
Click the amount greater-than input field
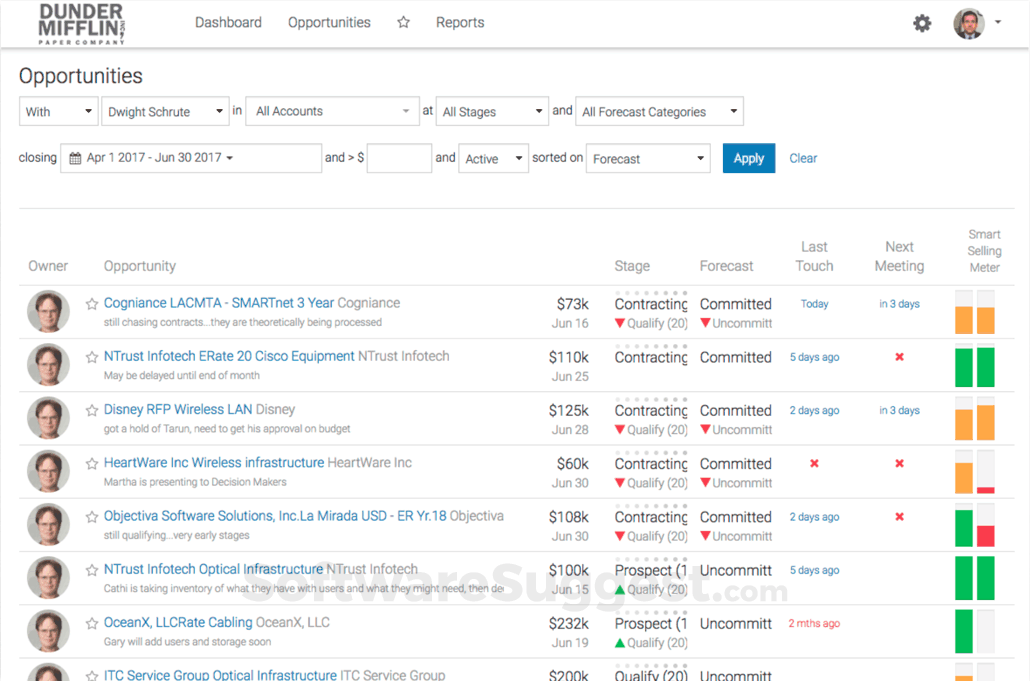(399, 158)
